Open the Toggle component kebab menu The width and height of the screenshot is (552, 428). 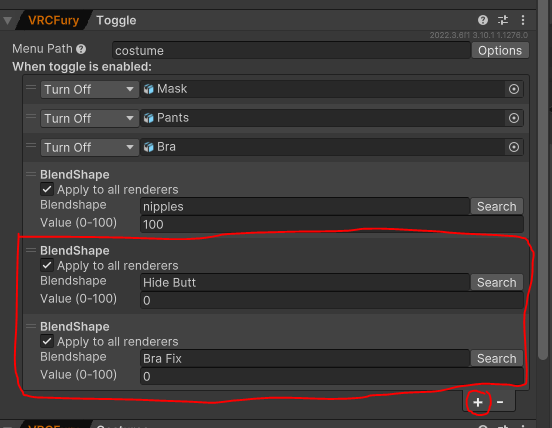pyautogui.click(x=523, y=20)
